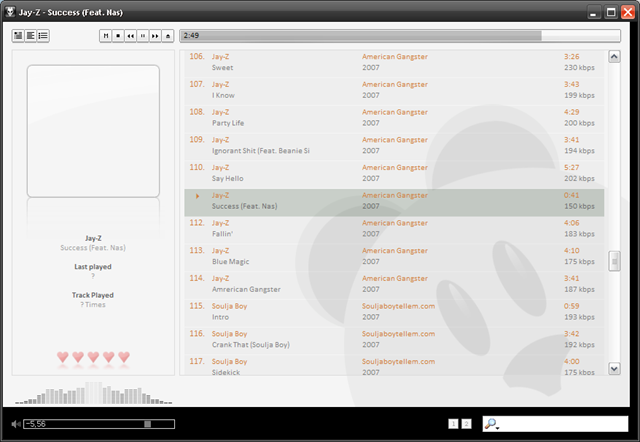Select track 116 Crank That (Soulja Boy)
Viewport: 640px width, 442px height.
(394, 341)
